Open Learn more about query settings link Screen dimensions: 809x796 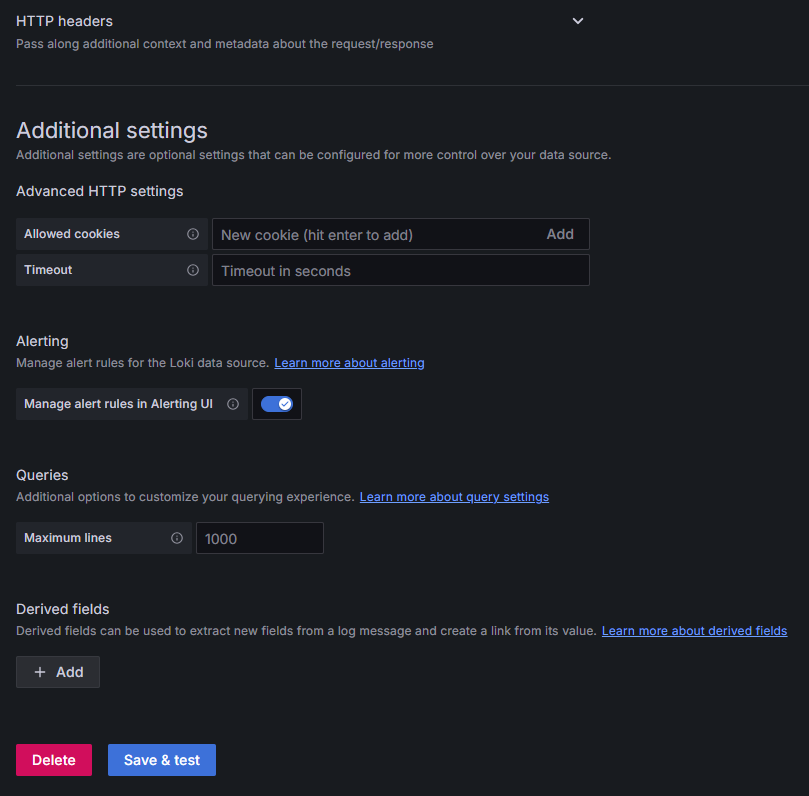[x=454, y=497]
